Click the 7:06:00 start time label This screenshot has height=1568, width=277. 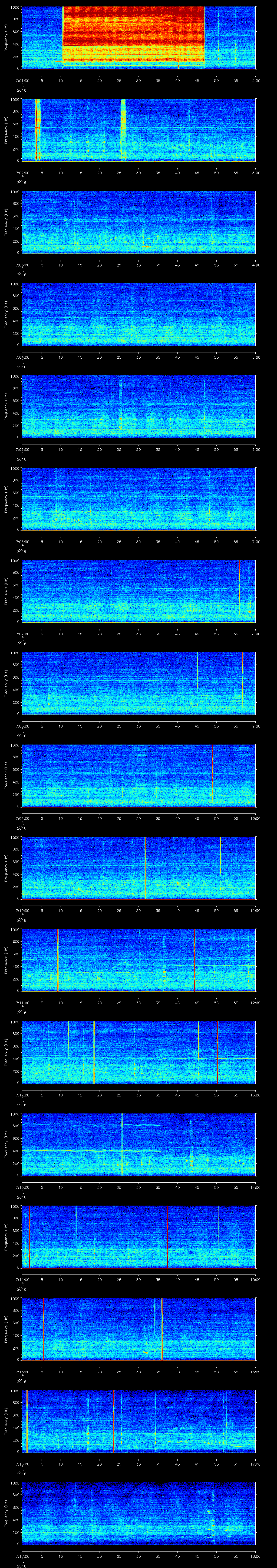[x=22, y=542]
